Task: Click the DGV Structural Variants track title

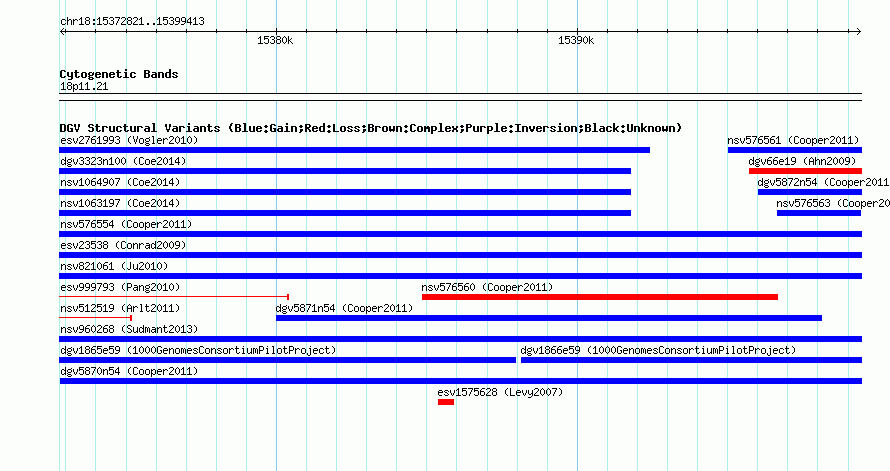Action: (x=371, y=128)
